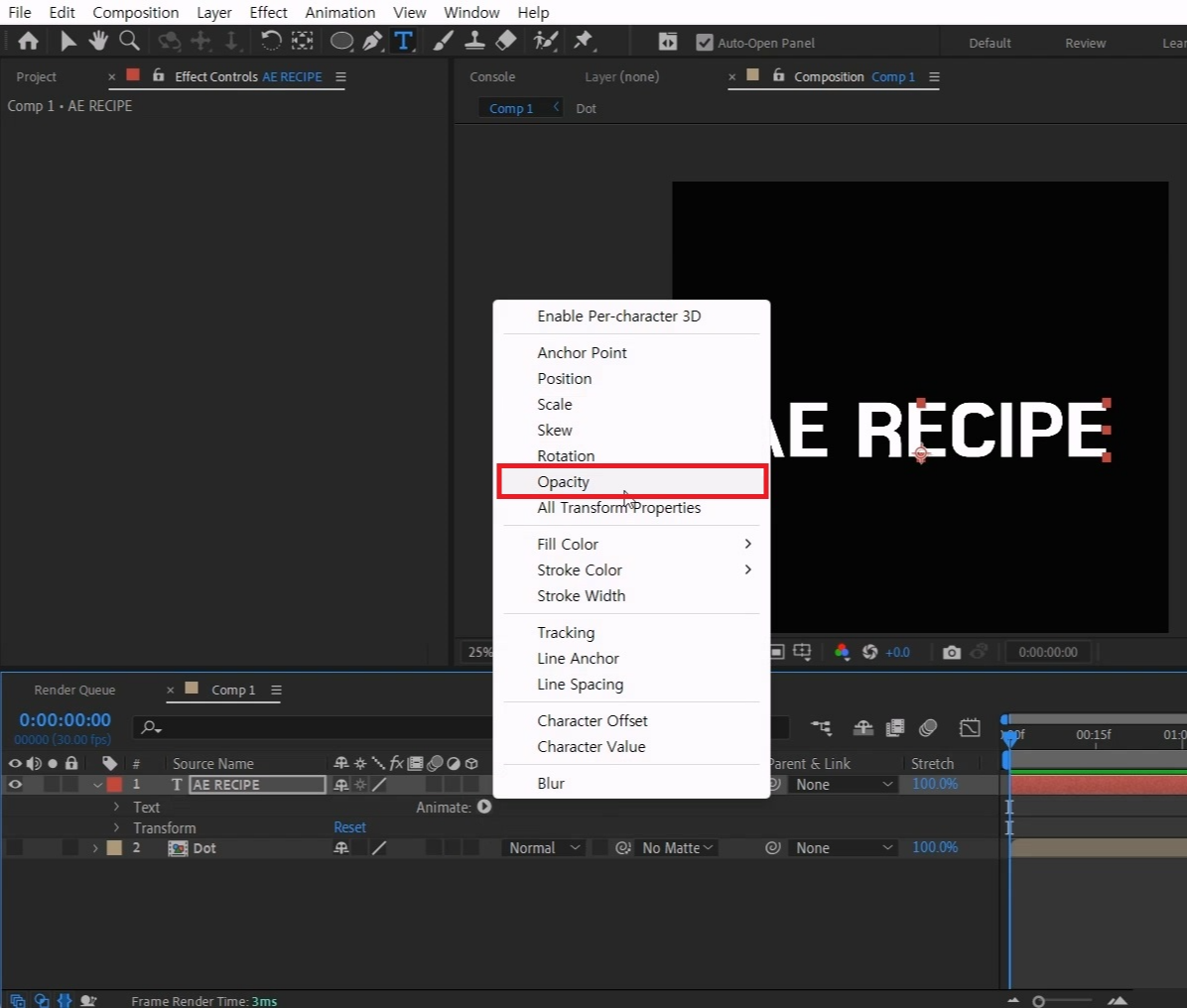The height and width of the screenshot is (1008, 1187).
Task: Toggle shy switch on Dot layer
Action: click(341, 848)
